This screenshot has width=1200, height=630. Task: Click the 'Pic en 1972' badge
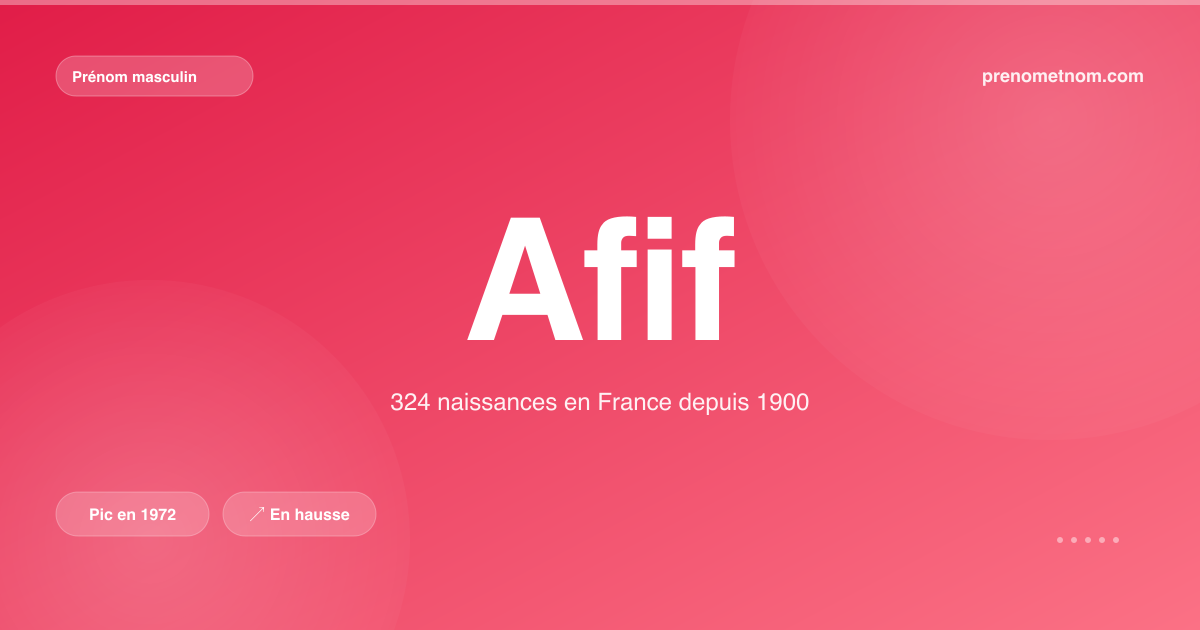(132, 514)
